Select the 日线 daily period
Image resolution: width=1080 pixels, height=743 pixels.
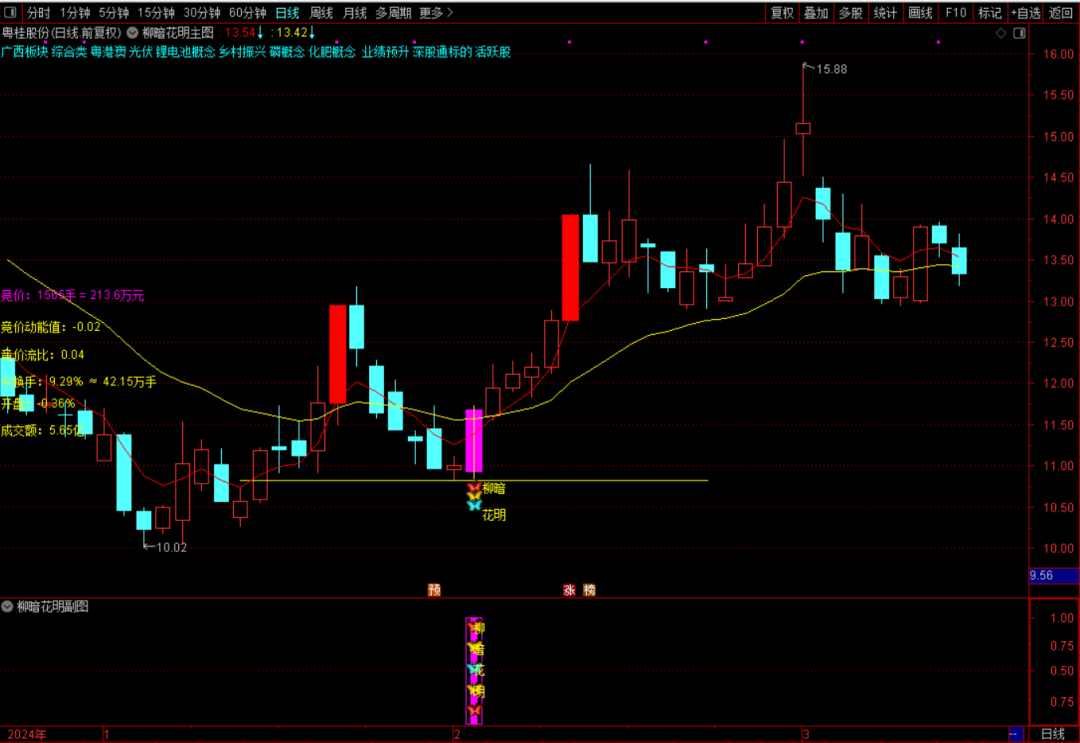tap(287, 13)
